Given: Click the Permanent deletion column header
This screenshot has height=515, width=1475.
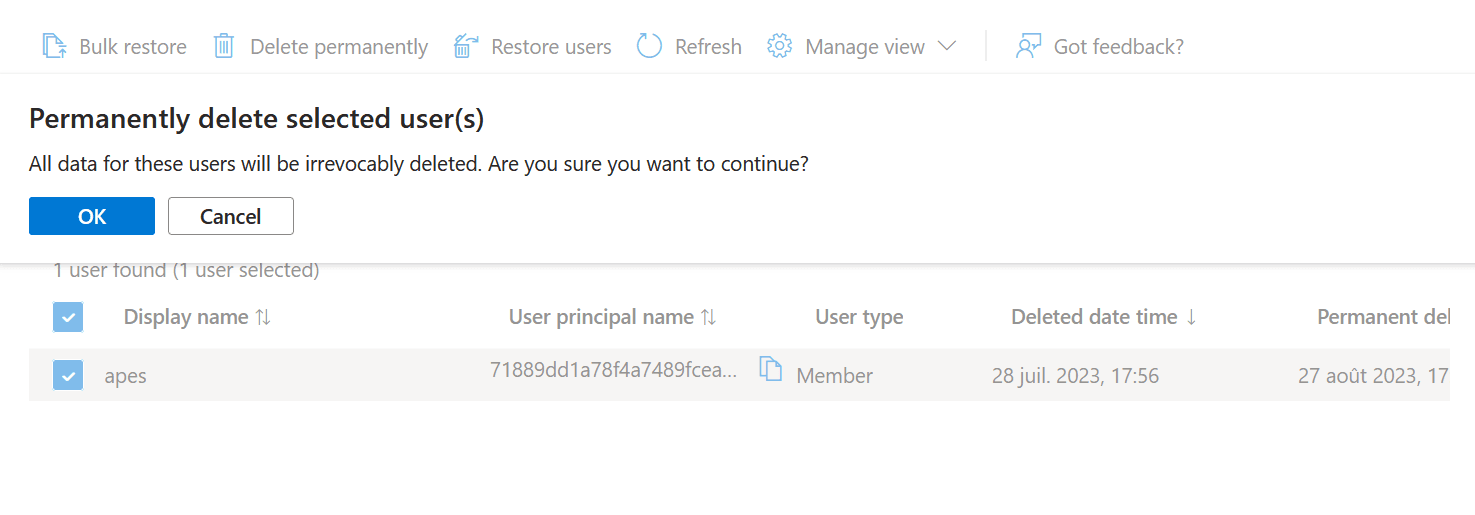Looking at the screenshot, I should point(1382,317).
